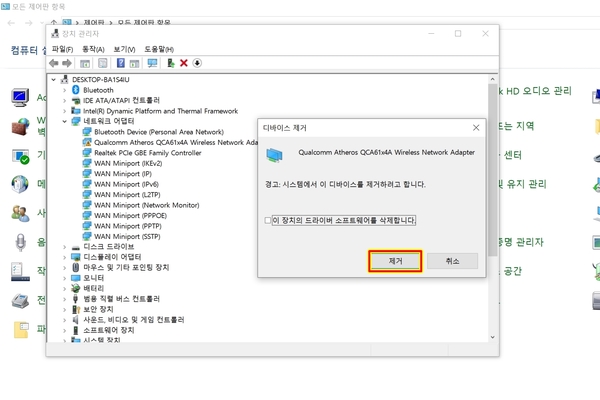
Task: Collapse the 네트워크 어댑터 node arrow
Action: (x=64, y=121)
